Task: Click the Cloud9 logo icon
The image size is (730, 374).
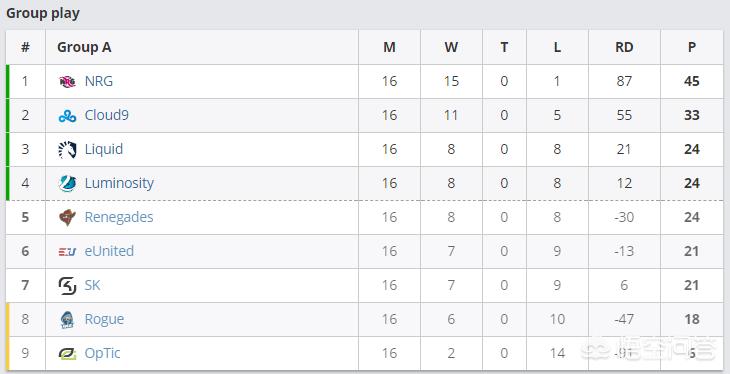Action: [68, 116]
